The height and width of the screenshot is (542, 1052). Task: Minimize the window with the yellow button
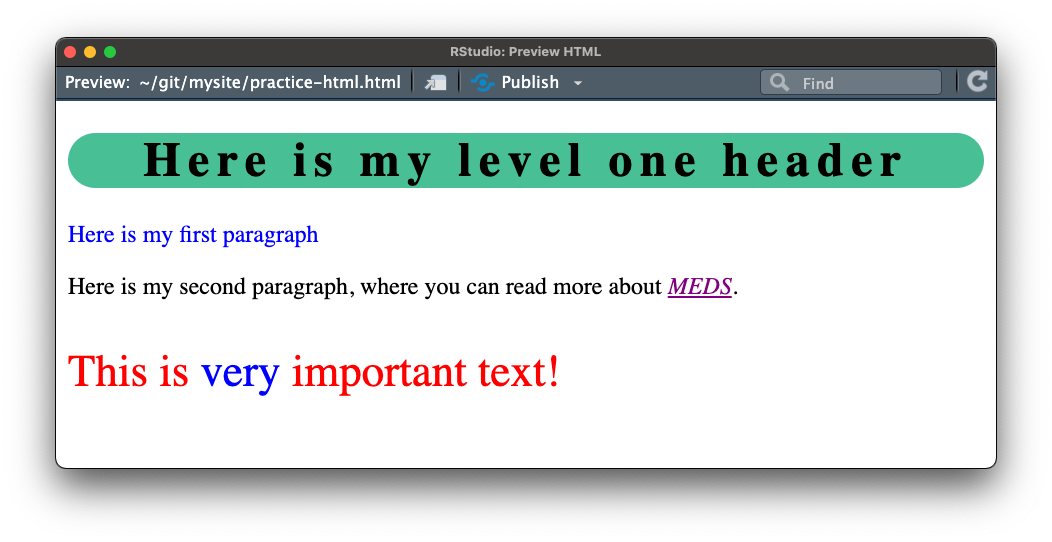click(90, 52)
